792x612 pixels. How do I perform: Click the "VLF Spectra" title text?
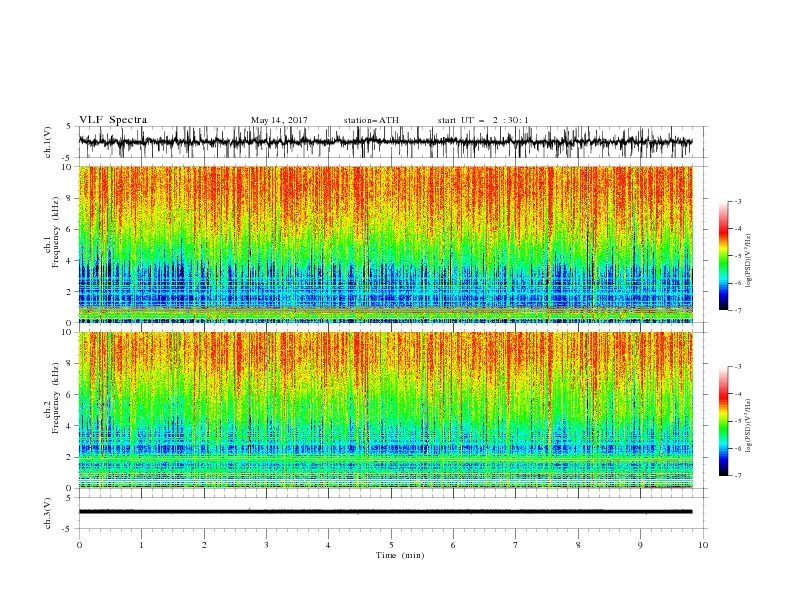113,120
